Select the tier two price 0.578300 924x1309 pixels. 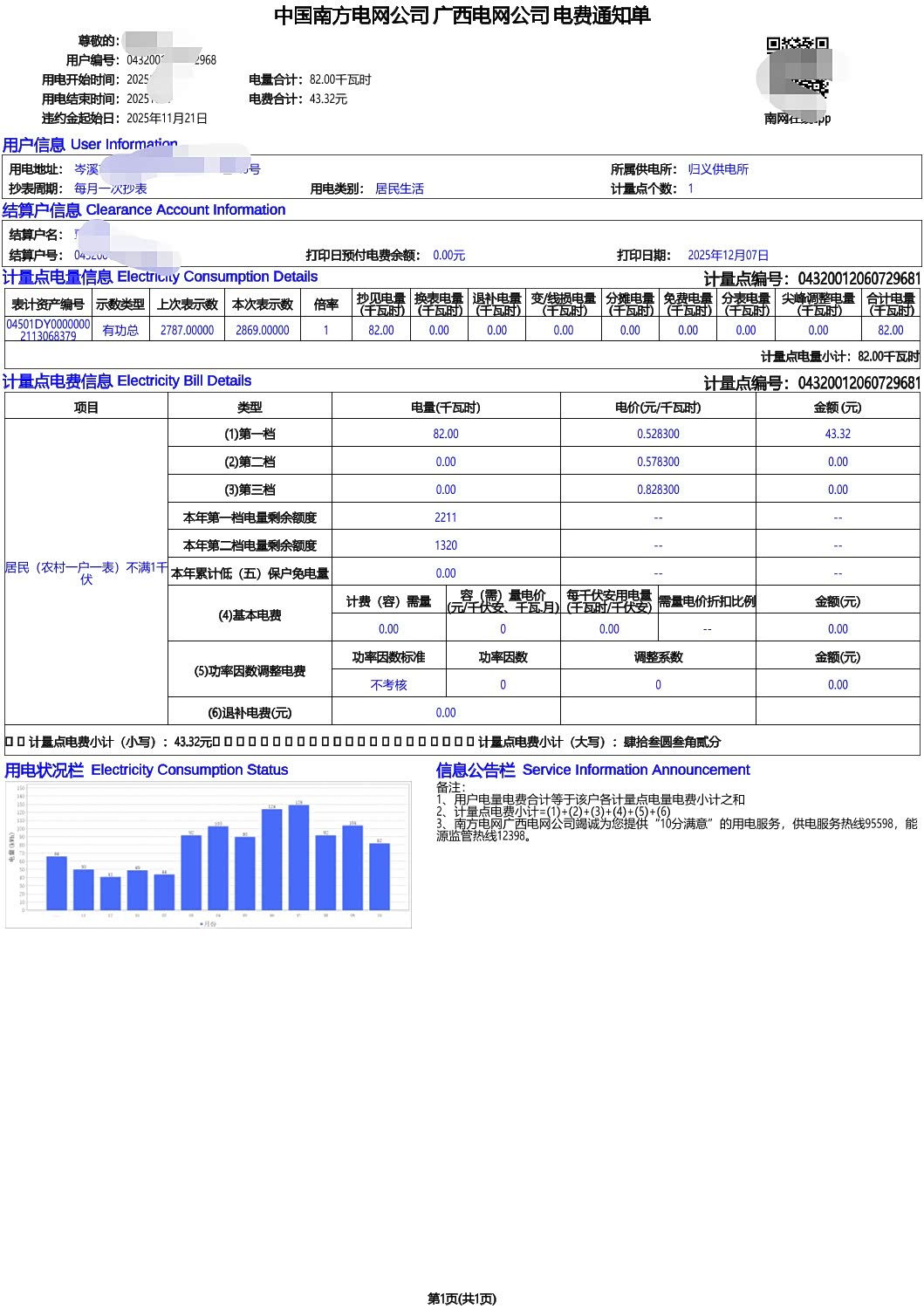658,462
